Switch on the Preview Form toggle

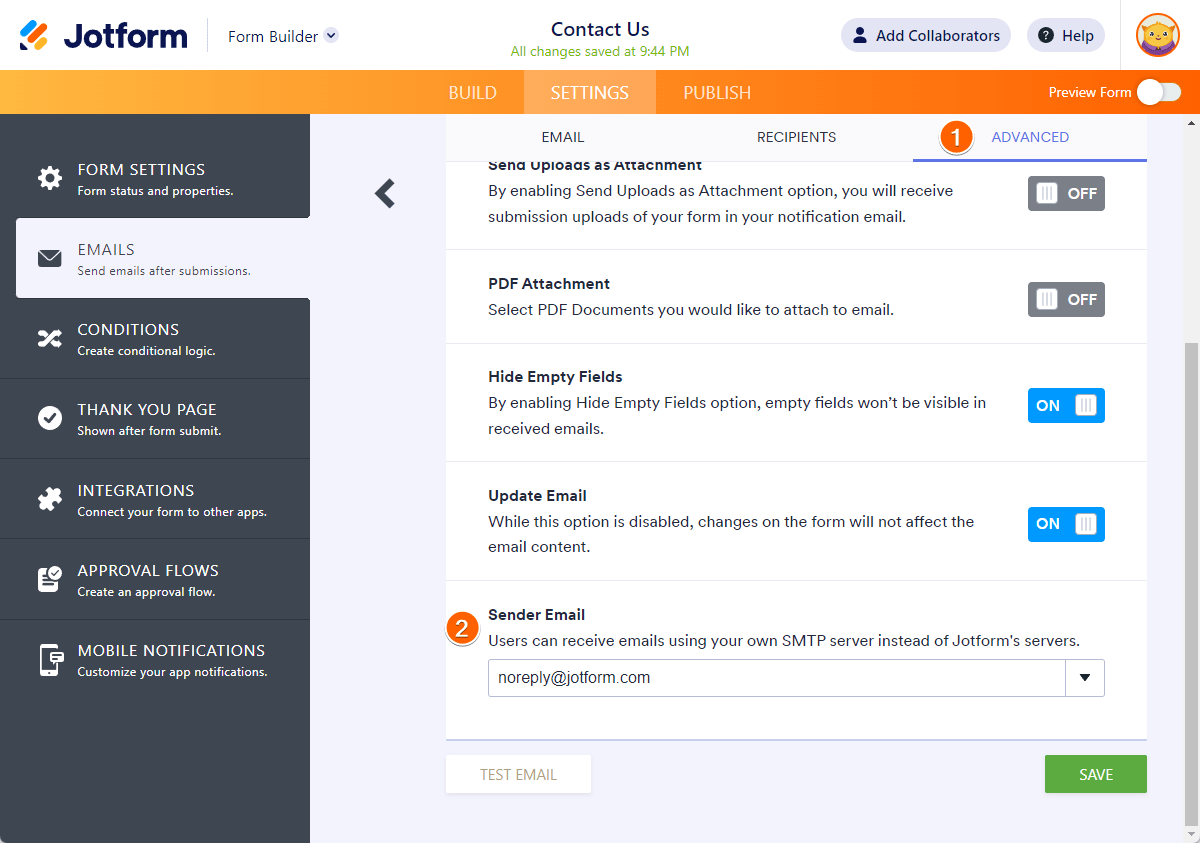click(x=1158, y=92)
